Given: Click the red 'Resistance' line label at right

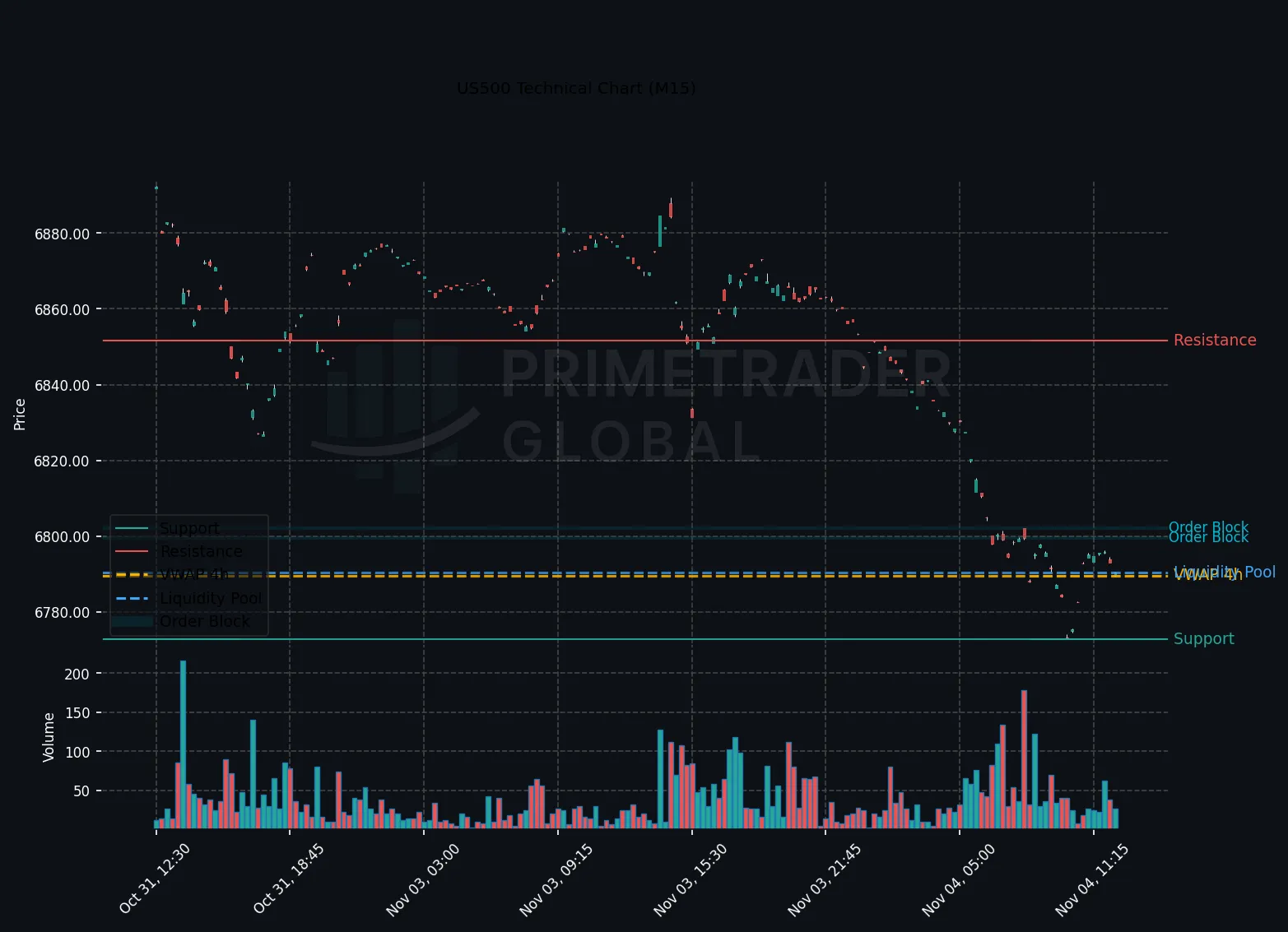Looking at the screenshot, I should click(1215, 340).
